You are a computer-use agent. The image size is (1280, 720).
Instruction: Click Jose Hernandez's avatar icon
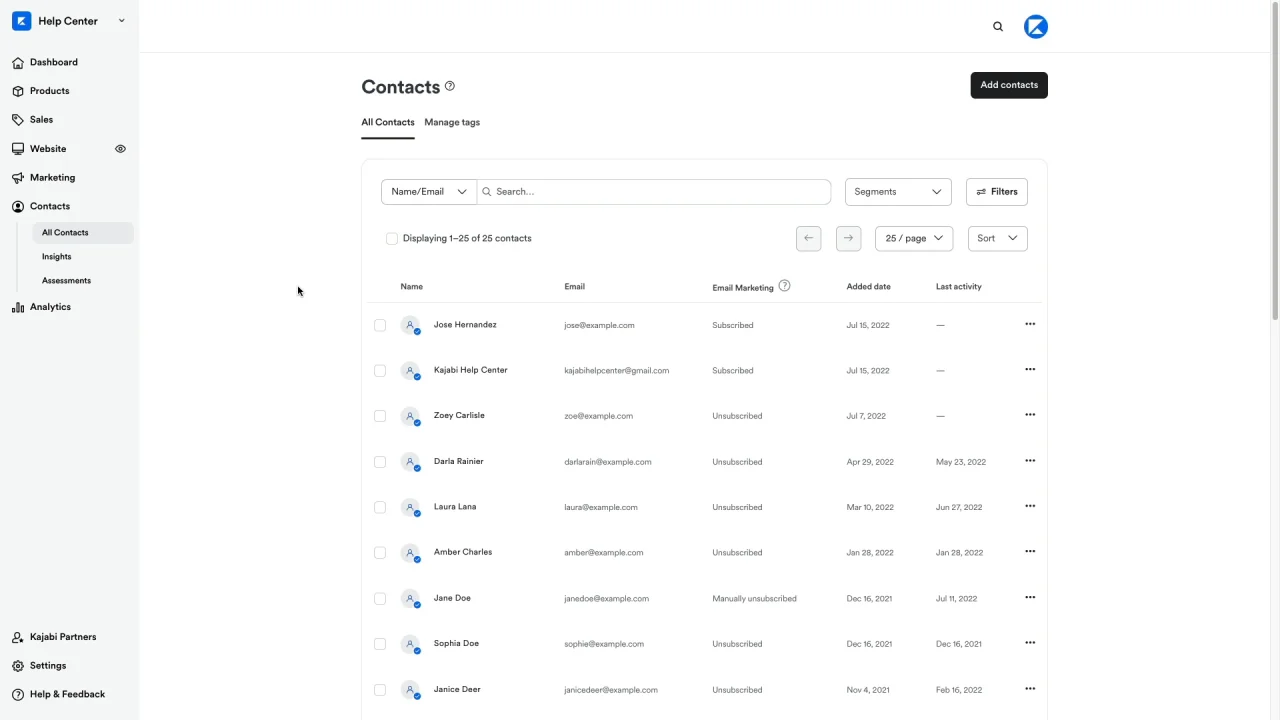point(410,325)
